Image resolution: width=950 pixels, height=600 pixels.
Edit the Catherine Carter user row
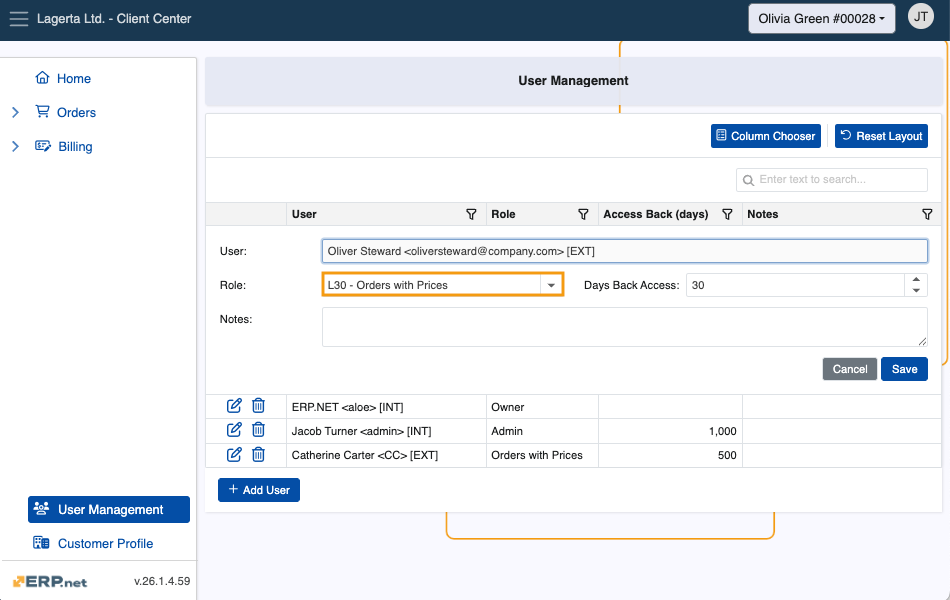[x=234, y=454]
